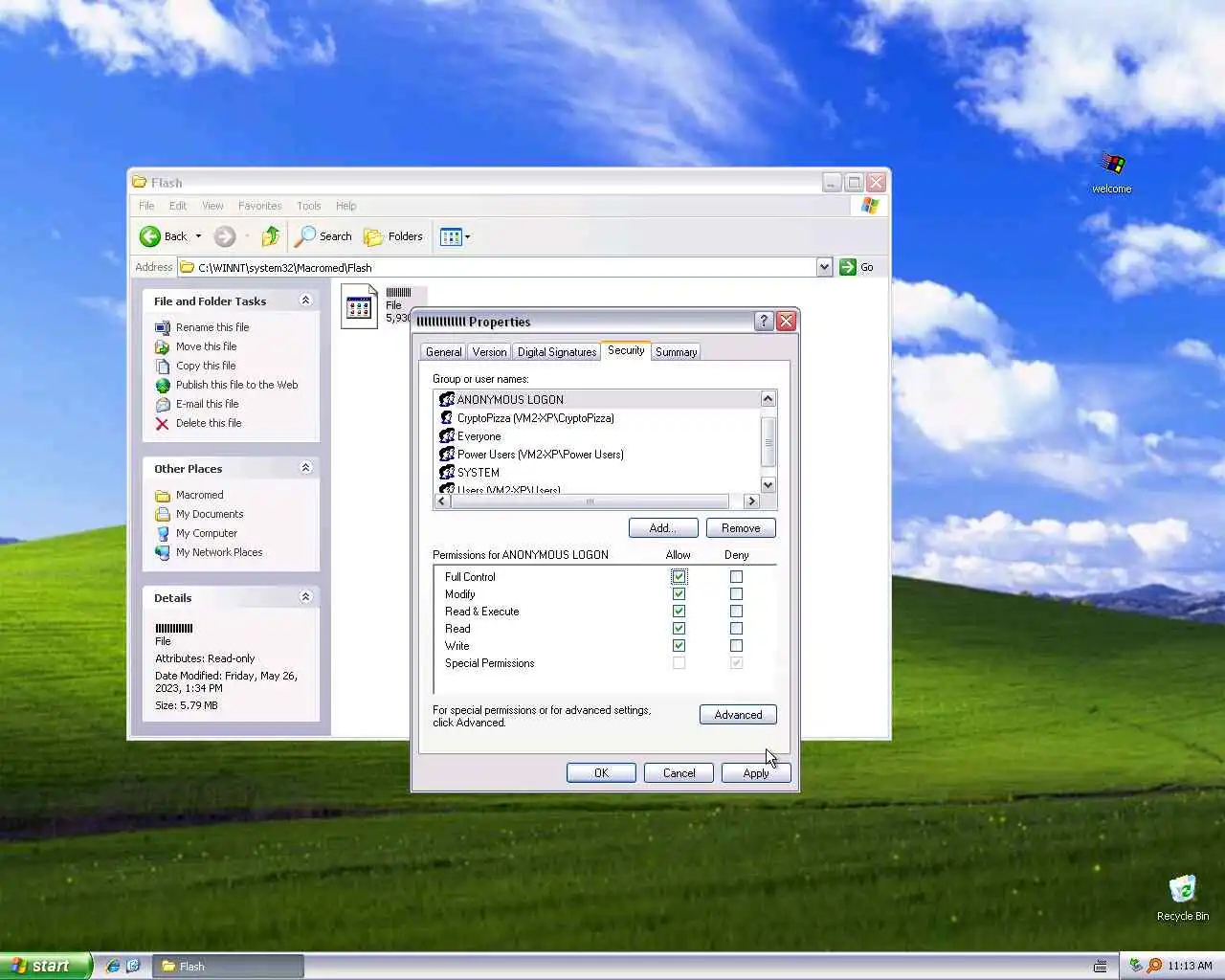Screen dimensions: 1225x980
Task: Click OK in Properties dialog
Action: coord(601,773)
